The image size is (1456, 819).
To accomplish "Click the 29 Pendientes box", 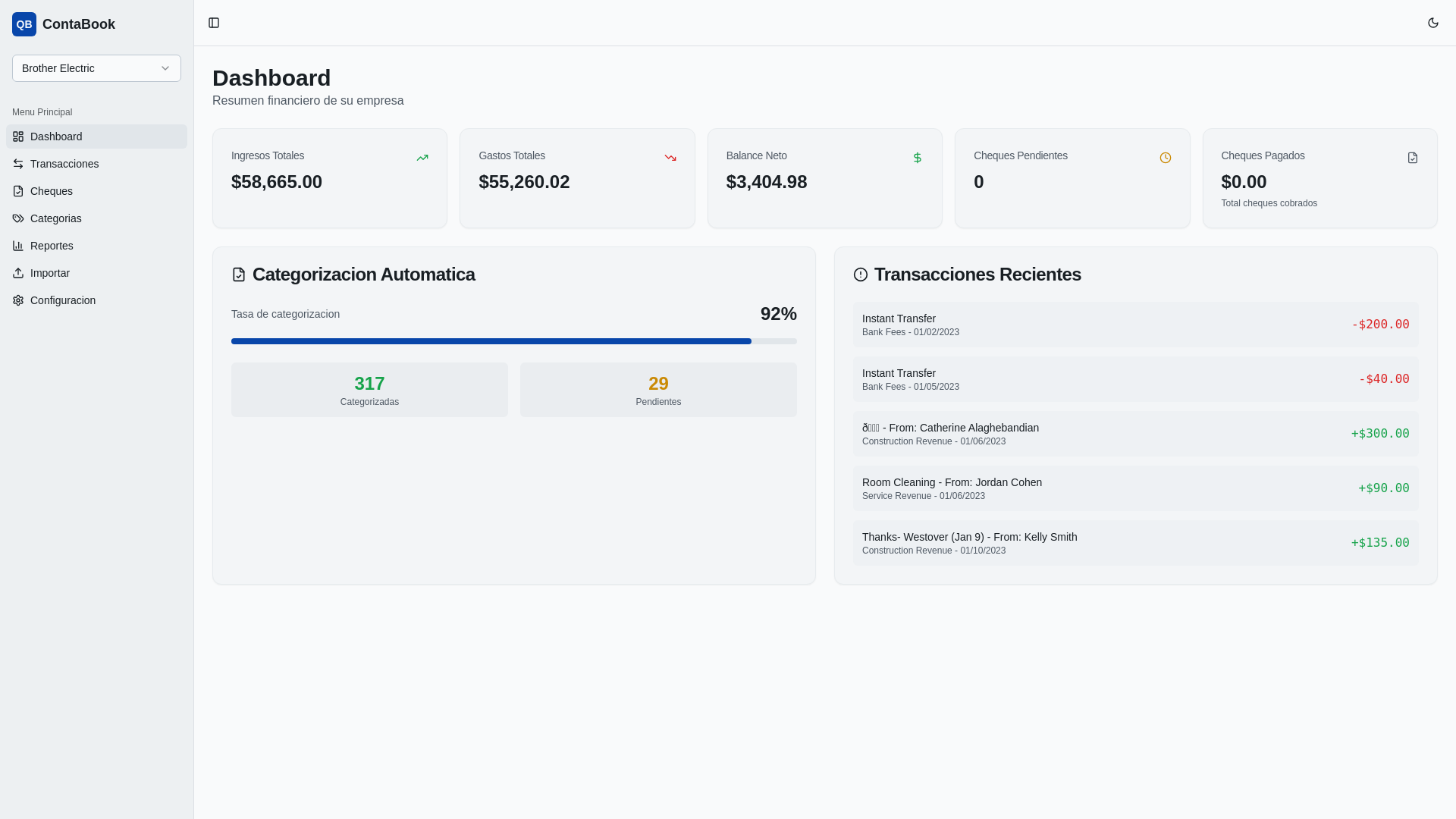I will click(x=658, y=390).
